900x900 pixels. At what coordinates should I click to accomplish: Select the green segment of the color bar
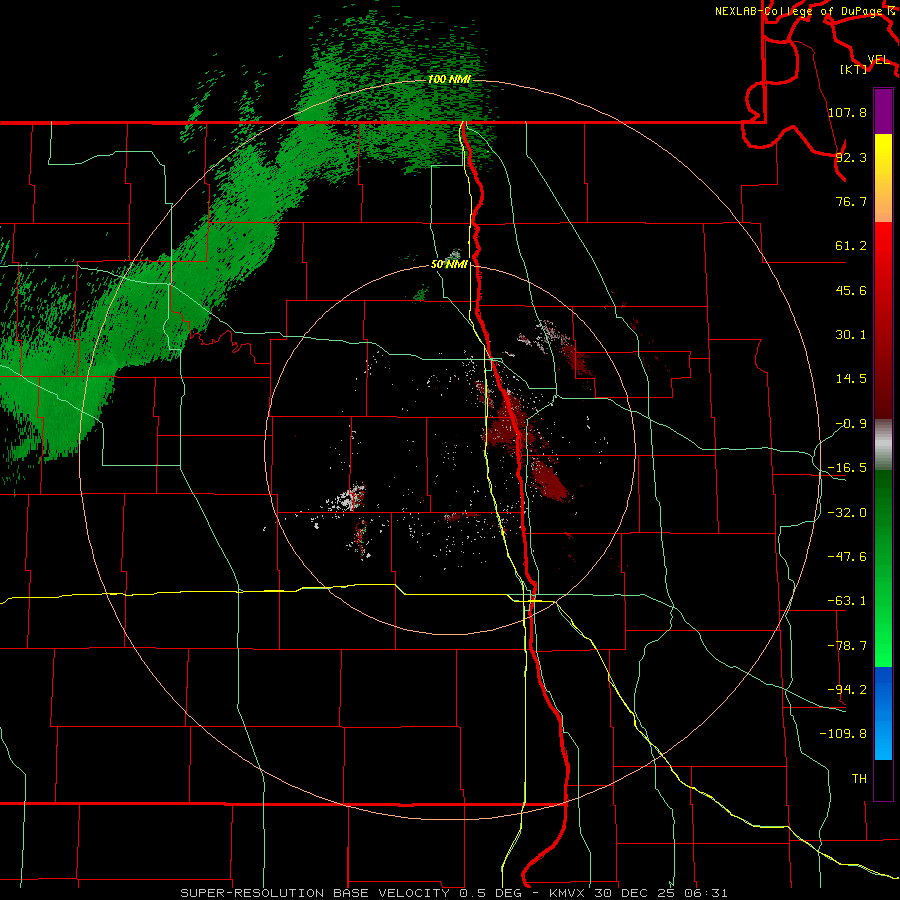[x=883, y=569]
